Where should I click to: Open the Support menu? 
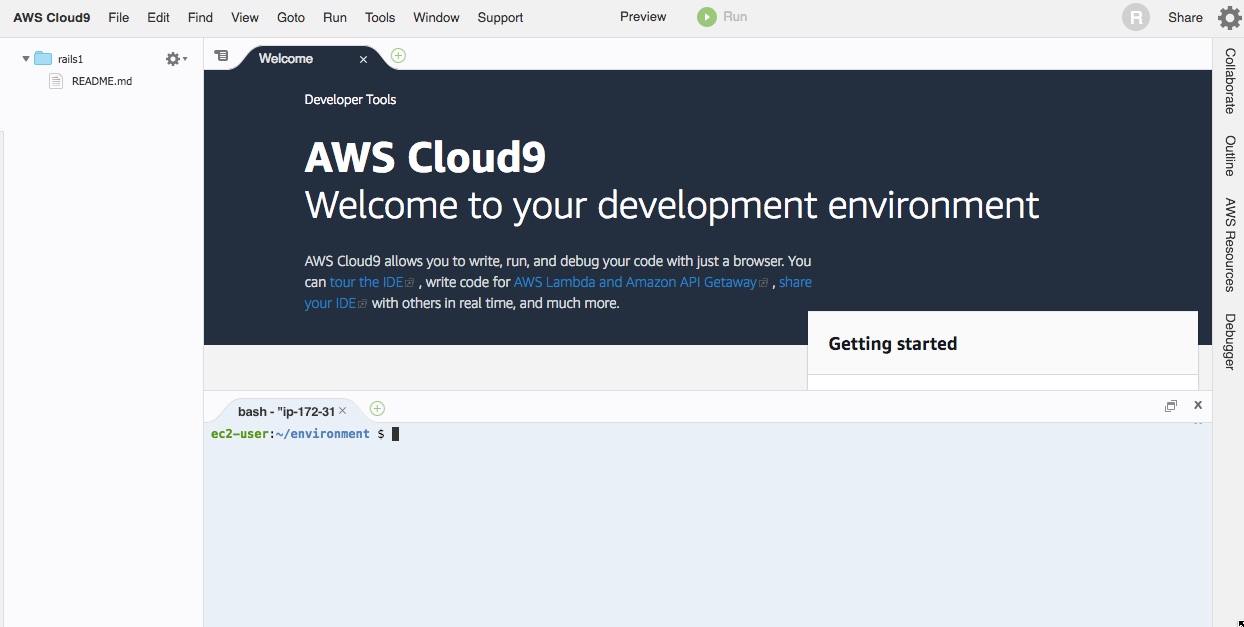[500, 17]
